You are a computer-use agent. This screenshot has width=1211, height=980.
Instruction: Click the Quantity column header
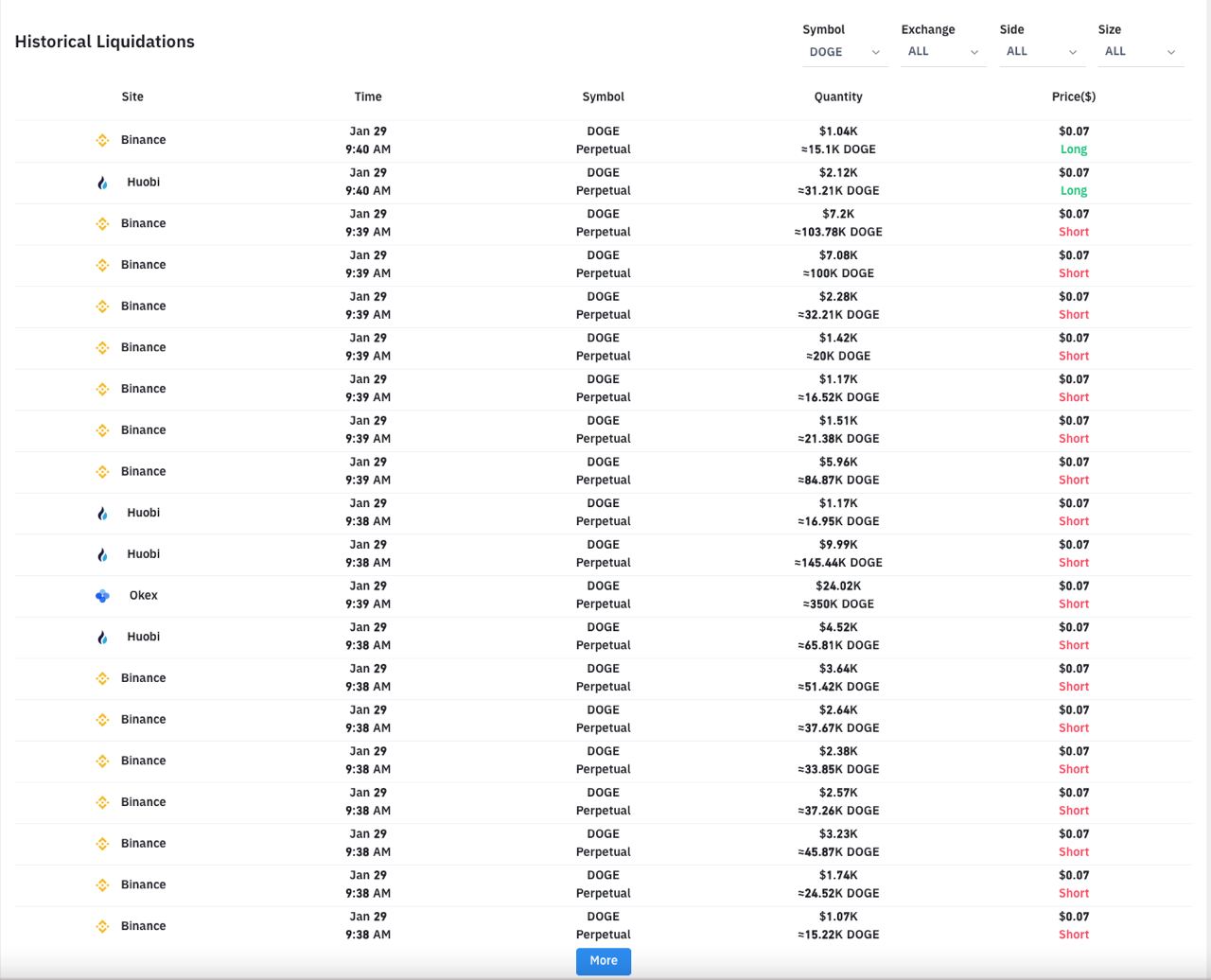pyautogui.click(x=838, y=96)
